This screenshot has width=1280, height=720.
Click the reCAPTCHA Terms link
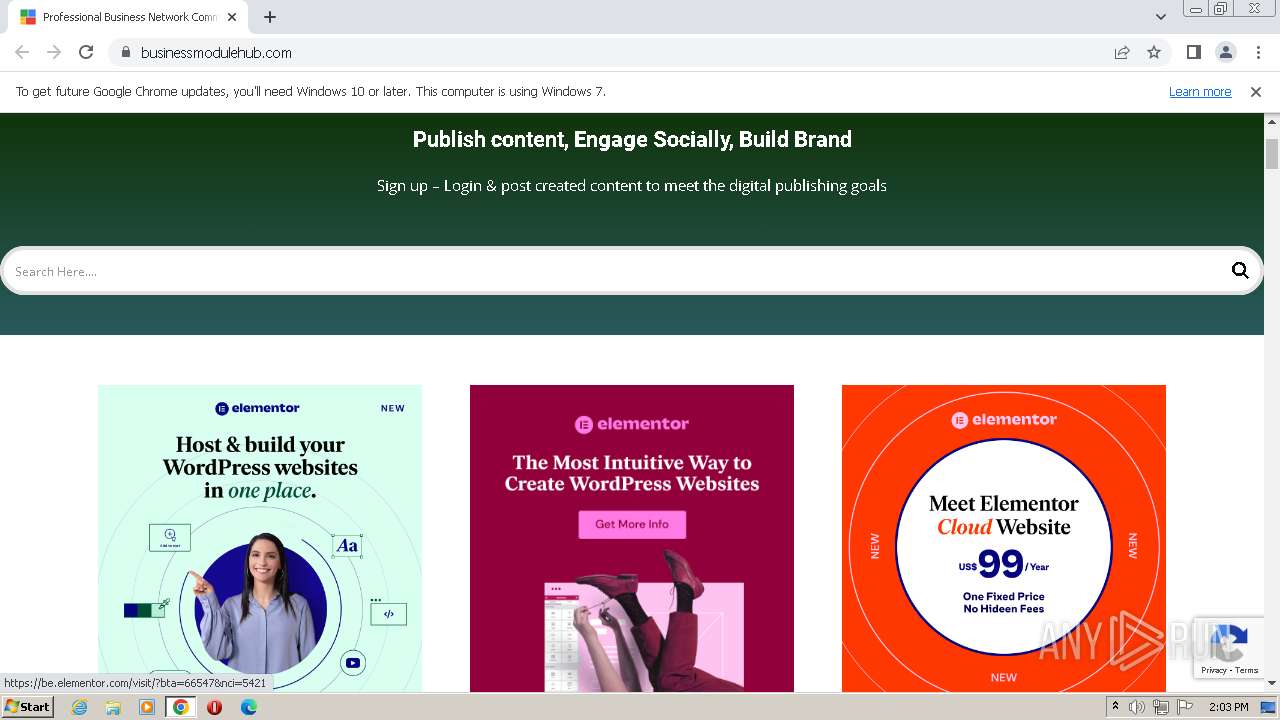(1247, 670)
